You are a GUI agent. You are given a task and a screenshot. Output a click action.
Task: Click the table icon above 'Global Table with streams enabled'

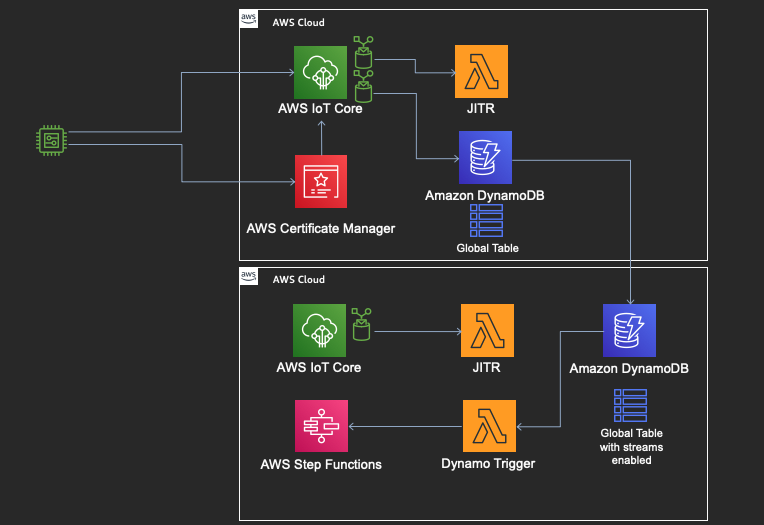pyautogui.click(x=630, y=406)
